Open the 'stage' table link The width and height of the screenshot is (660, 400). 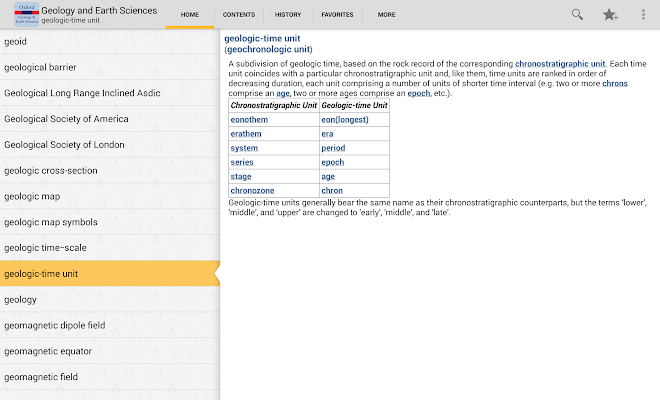241,176
